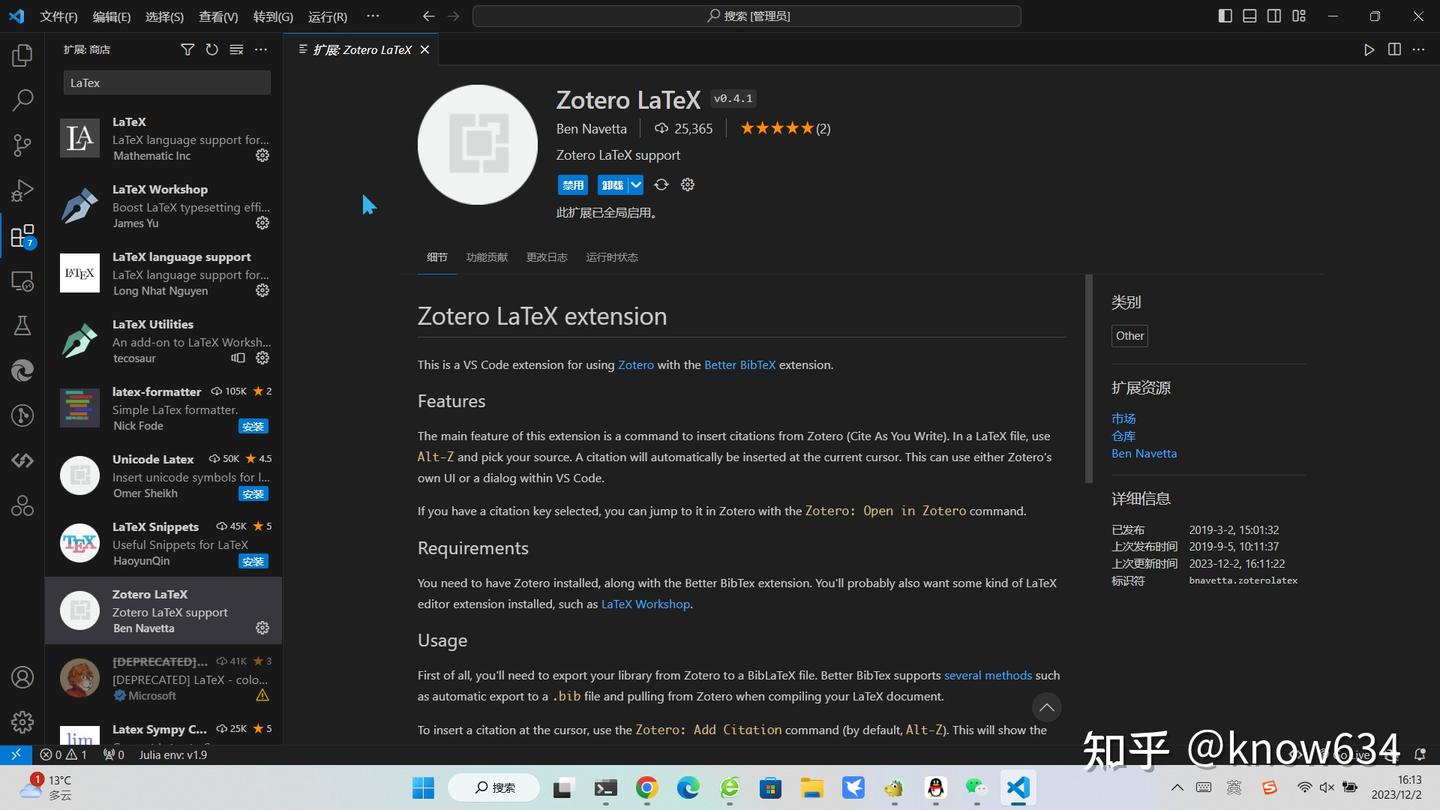Image resolution: width=1440 pixels, height=810 pixels.
Task: Open the Remote Explorer view
Action: 22,281
